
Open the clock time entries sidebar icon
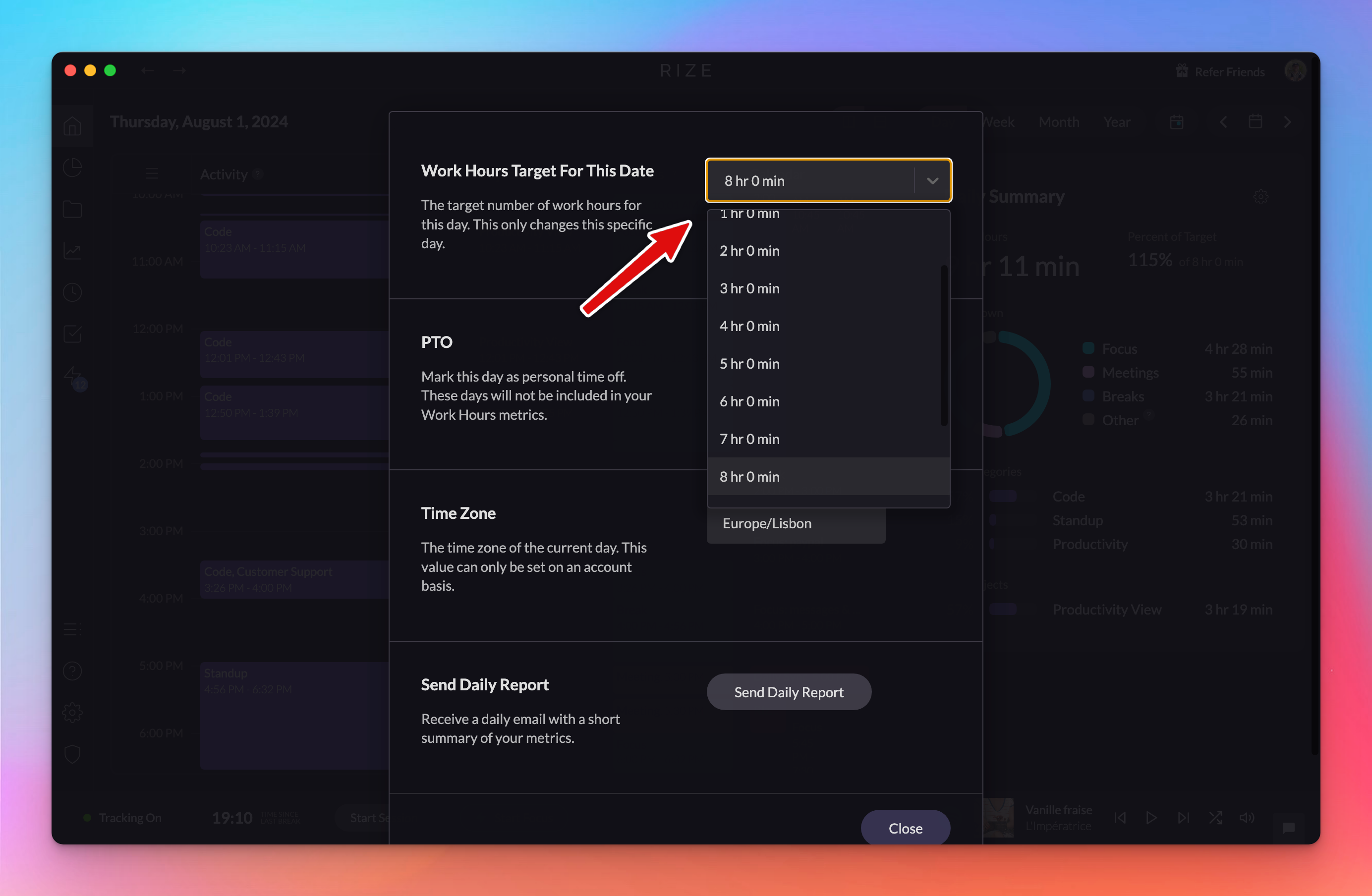(72, 293)
